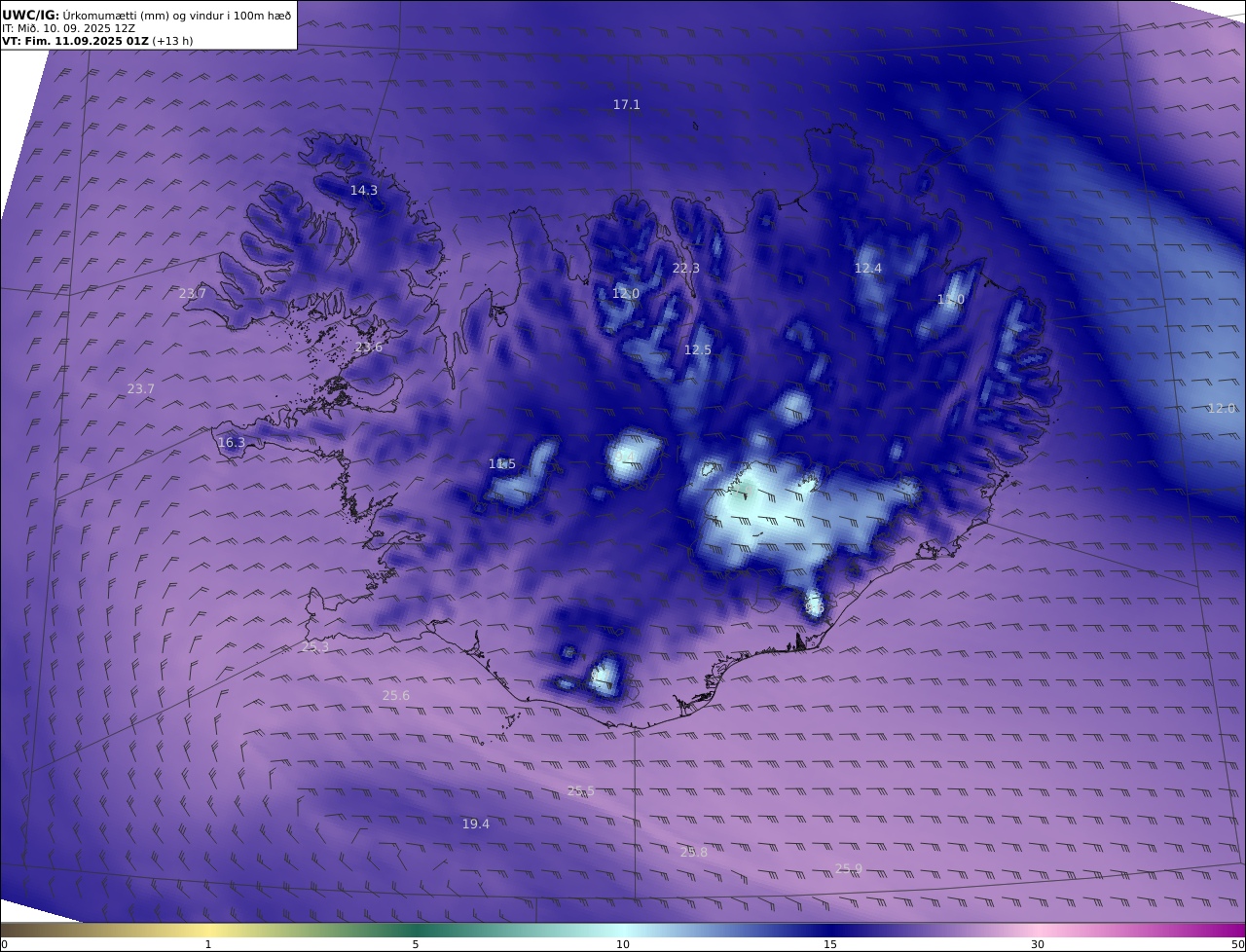This screenshot has height=952, width=1246.
Task: Click the 'VT: Fim. 11.09.2025 01Z' line
Action: 75,41
